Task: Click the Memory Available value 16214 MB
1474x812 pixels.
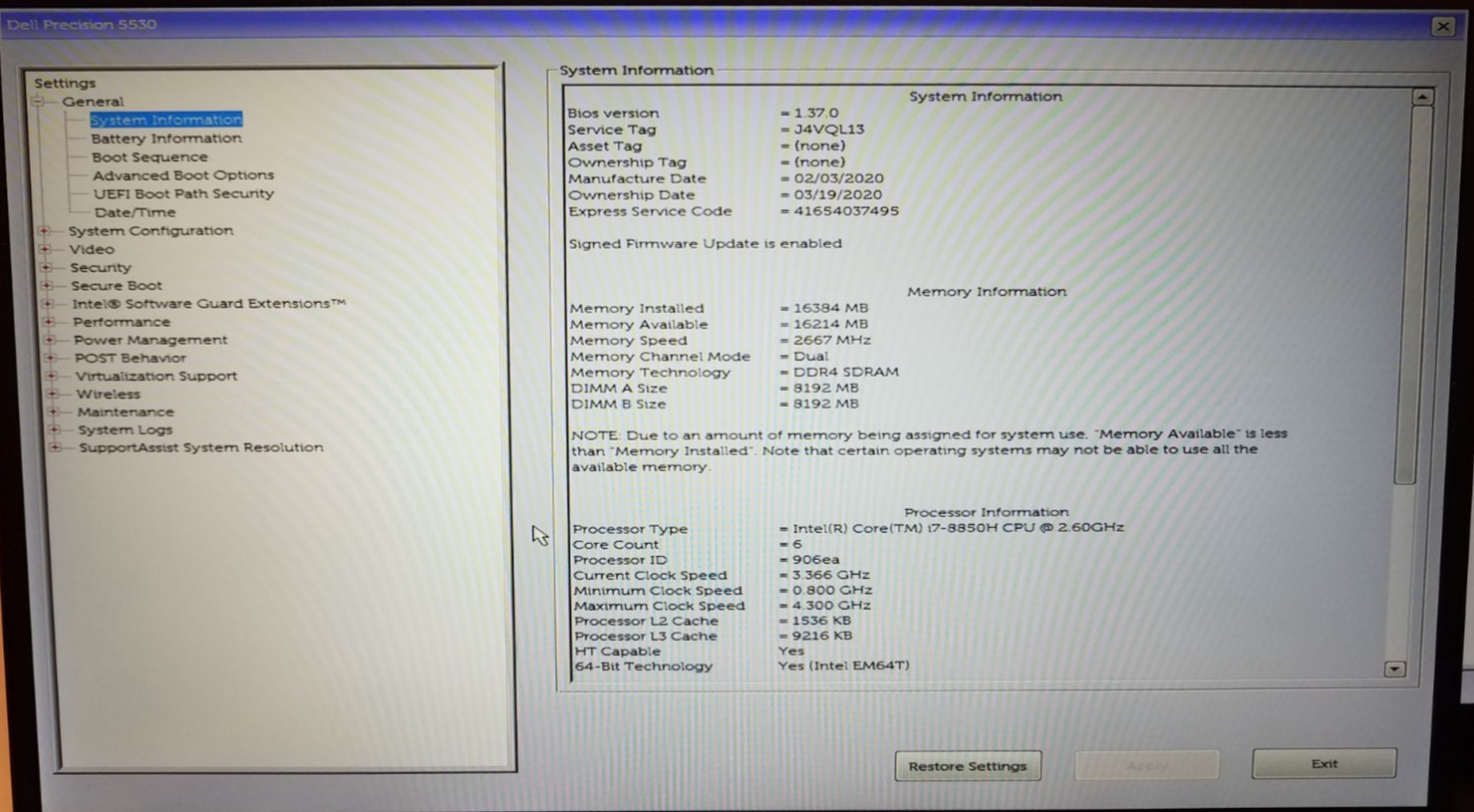Action: coord(830,324)
